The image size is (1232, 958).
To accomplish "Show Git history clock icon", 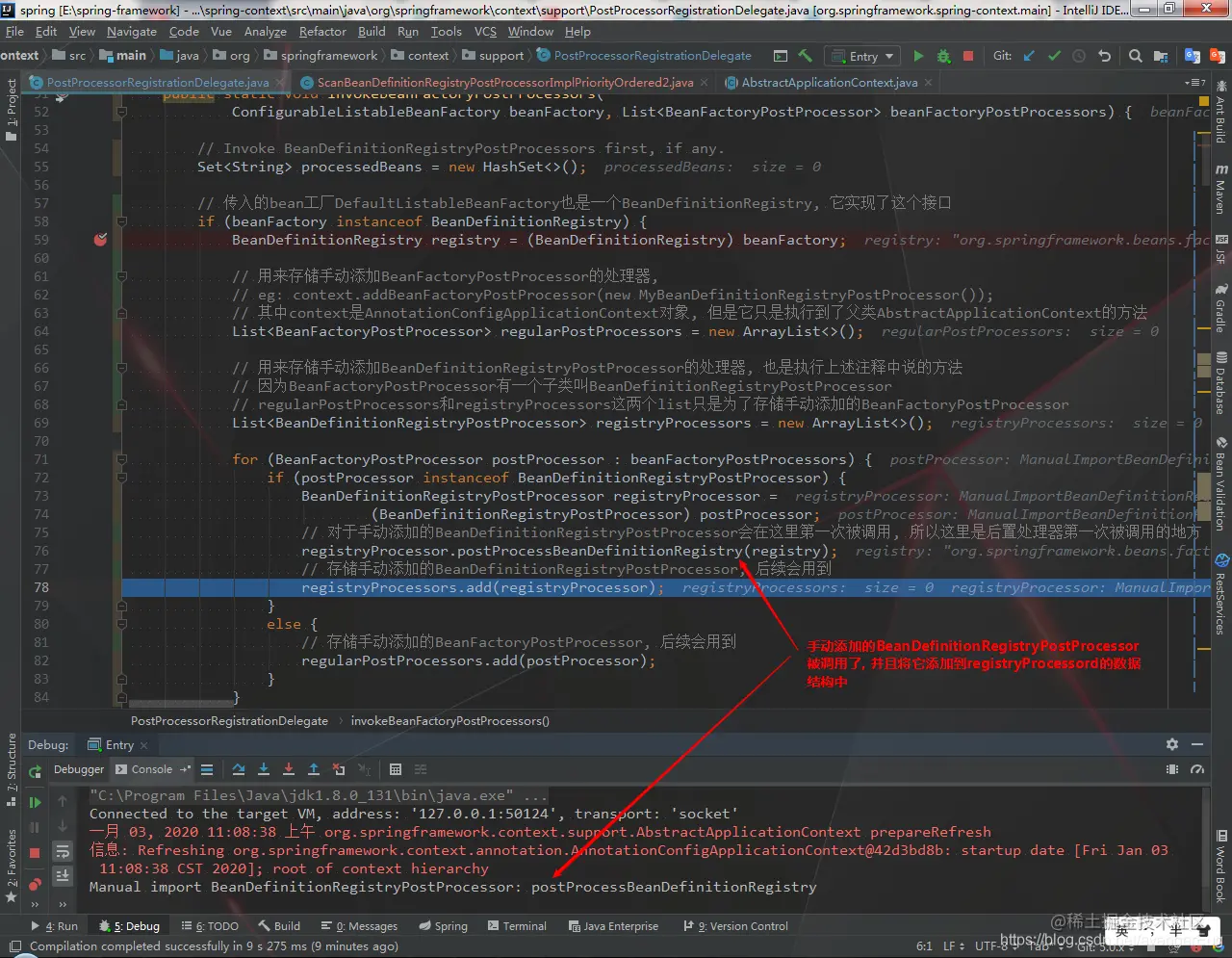I will click(x=1079, y=56).
